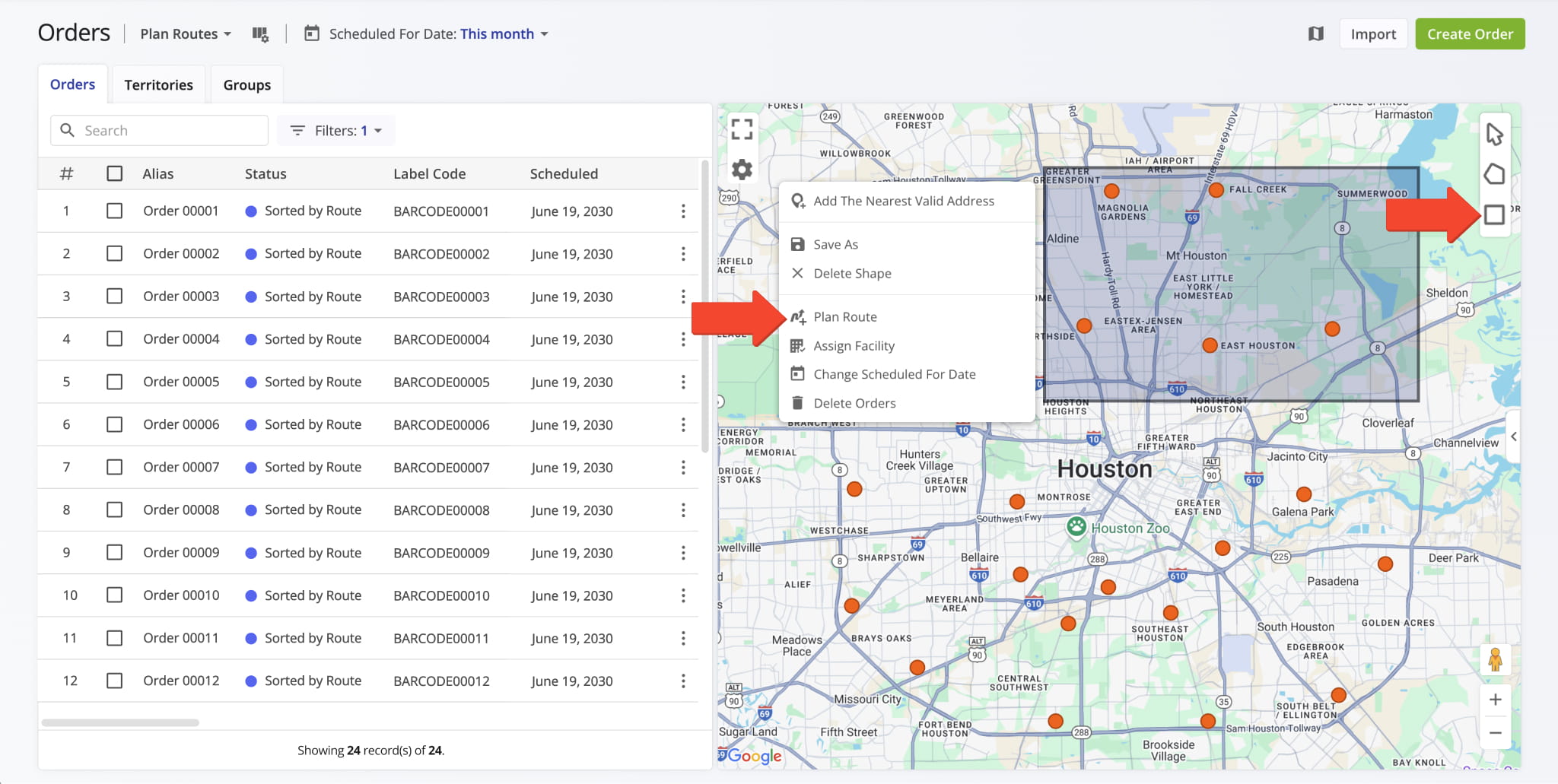The image size is (1558, 784).
Task: Check the box for Order 00005
Action: pyautogui.click(x=115, y=381)
